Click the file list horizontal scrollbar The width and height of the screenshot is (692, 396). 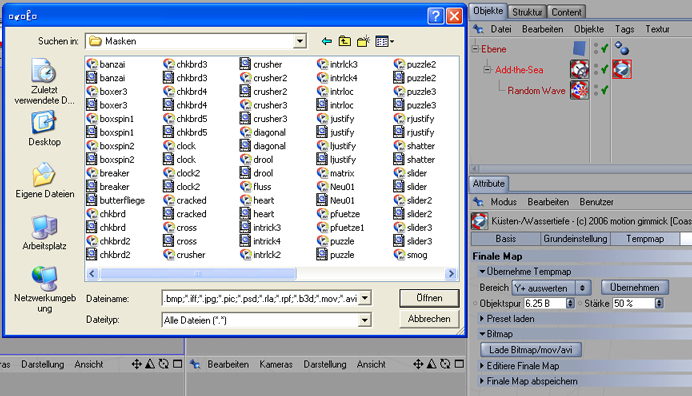(x=271, y=274)
